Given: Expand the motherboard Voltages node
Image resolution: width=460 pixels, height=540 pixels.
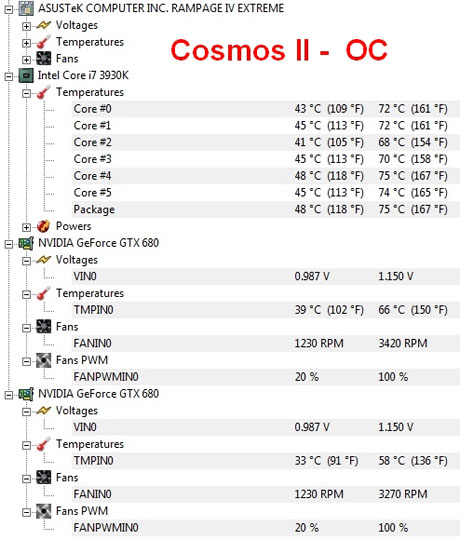Looking at the screenshot, I should (x=26, y=26).
